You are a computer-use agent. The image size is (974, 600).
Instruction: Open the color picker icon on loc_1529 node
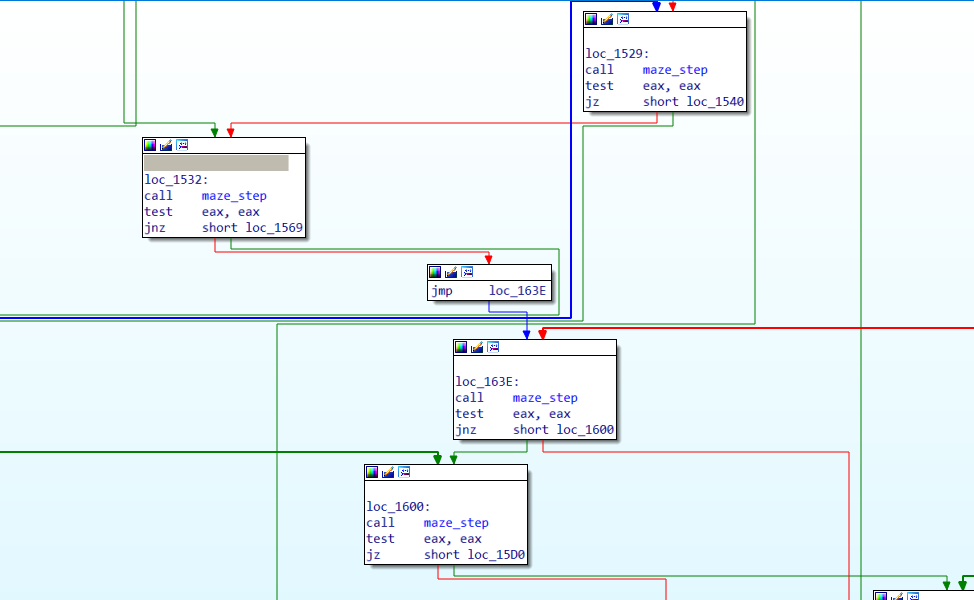[x=590, y=18]
